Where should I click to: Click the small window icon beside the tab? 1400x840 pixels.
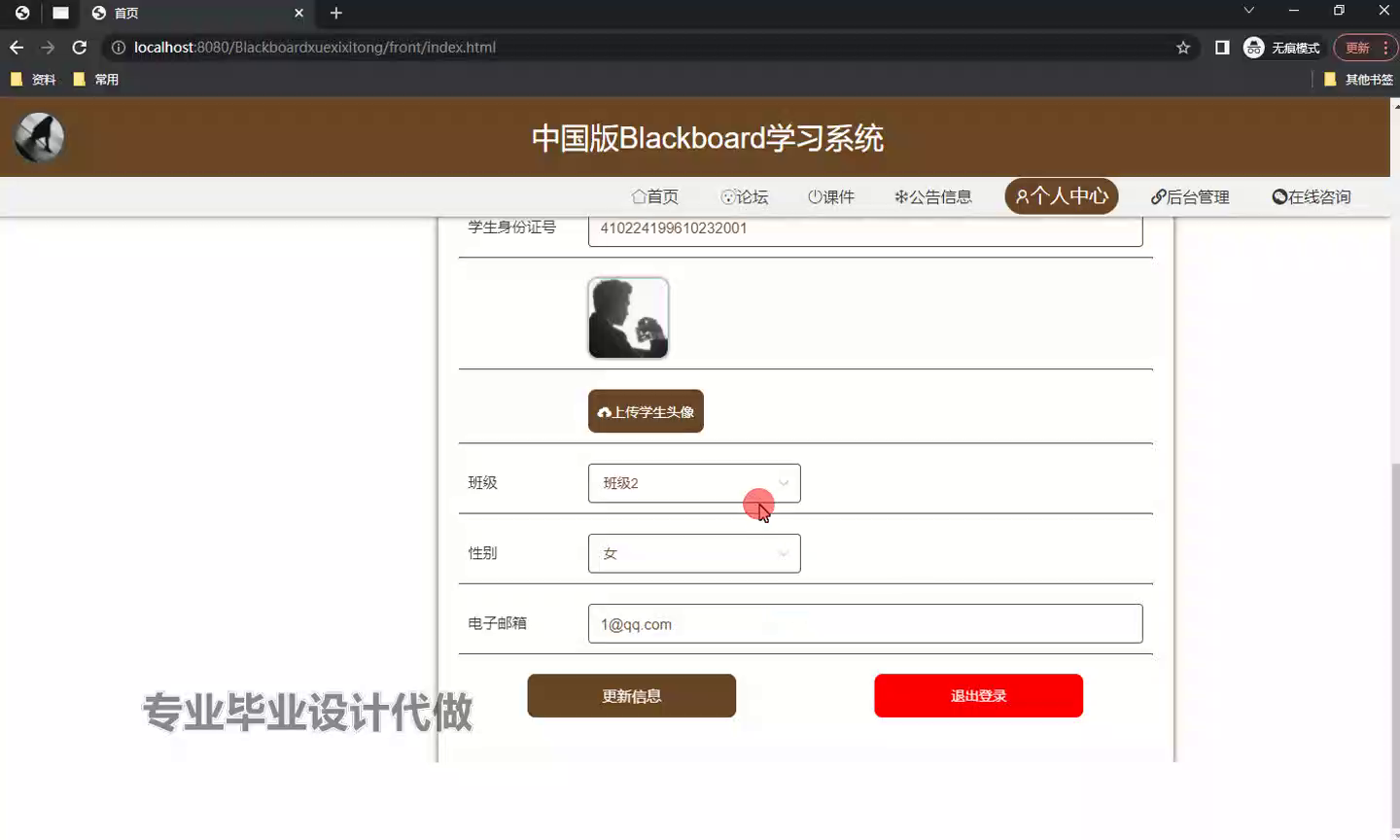point(60,13)
